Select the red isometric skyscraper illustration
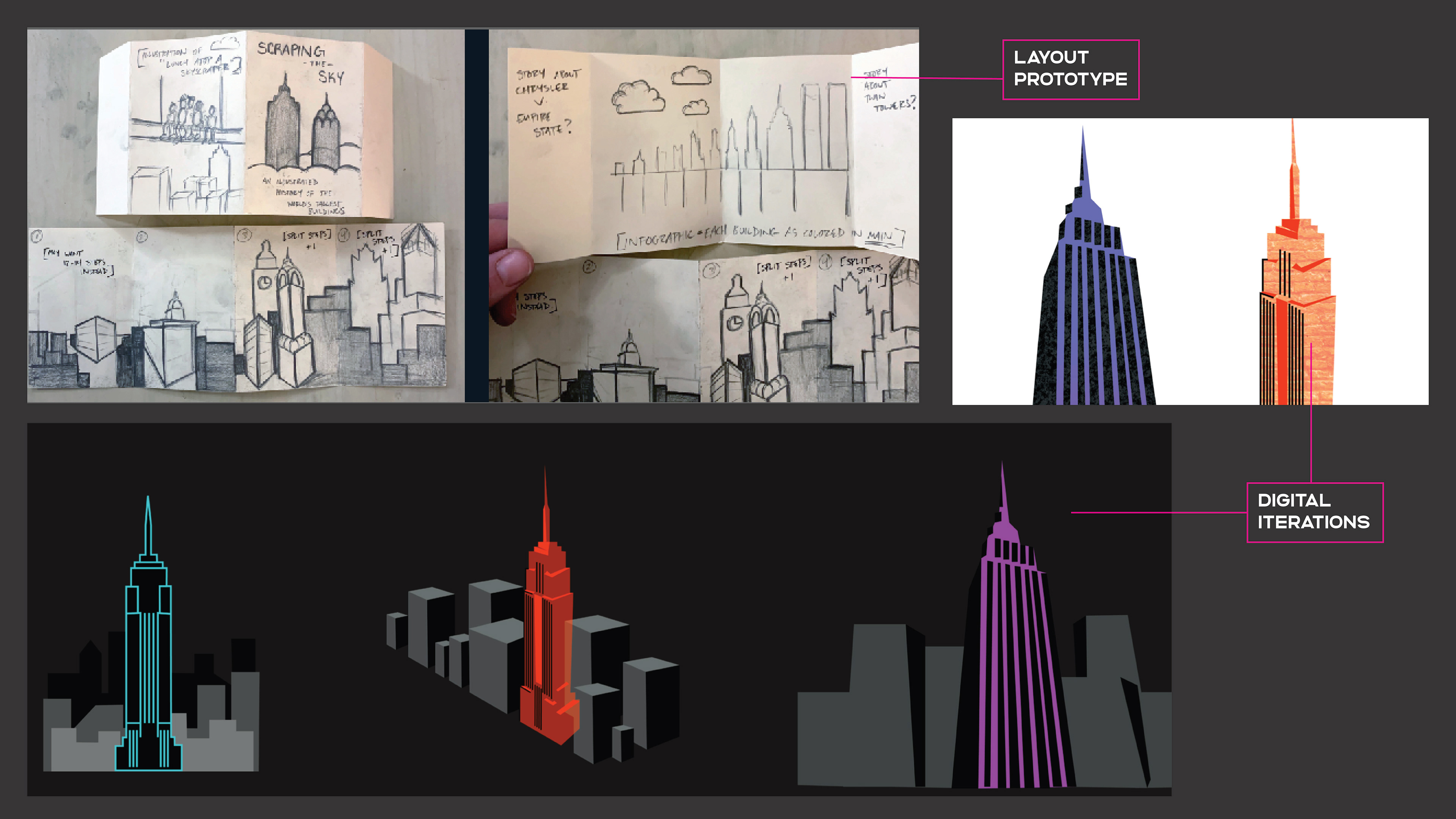 point(550,606)
